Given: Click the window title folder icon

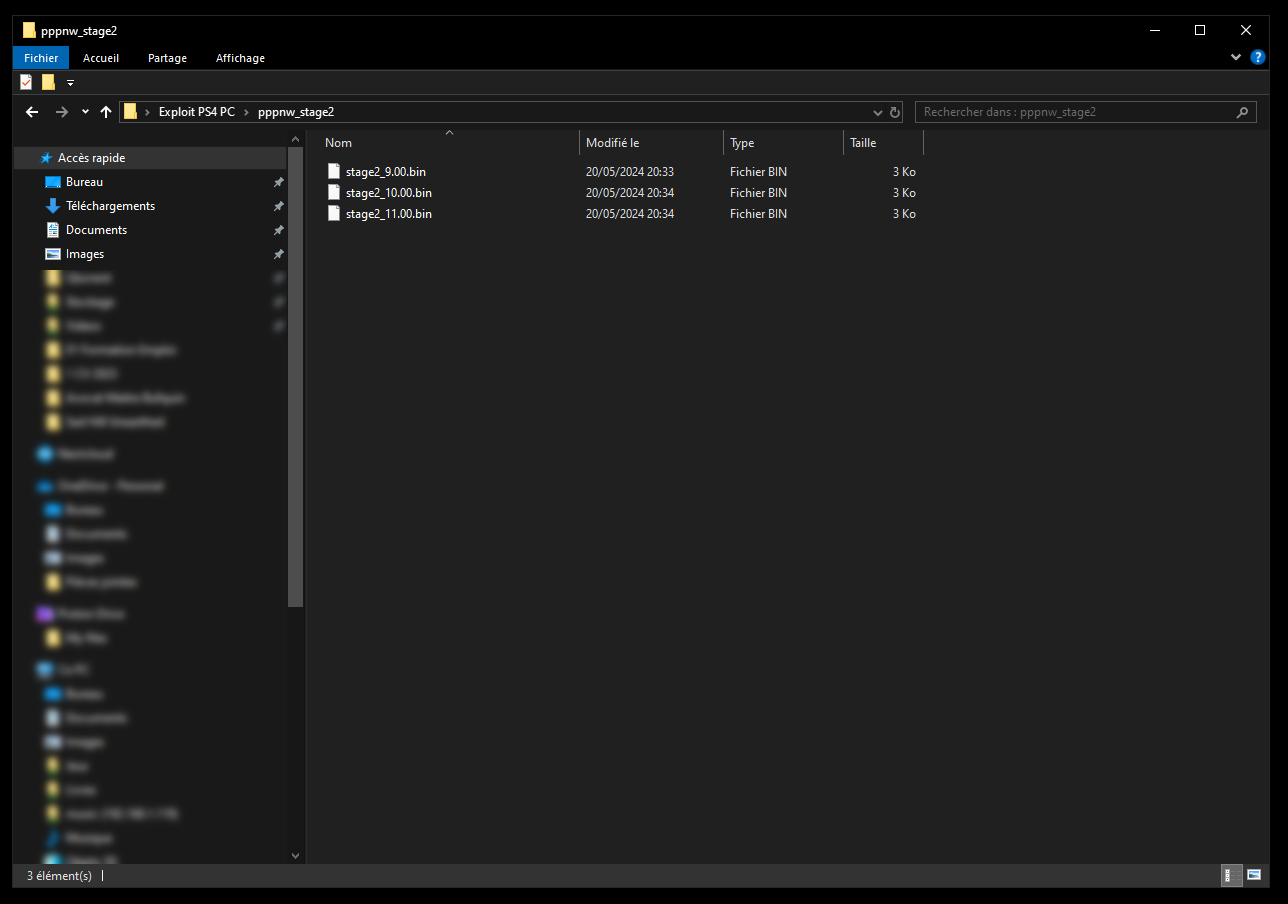Looking at the screenshot, I should (29, 30).
